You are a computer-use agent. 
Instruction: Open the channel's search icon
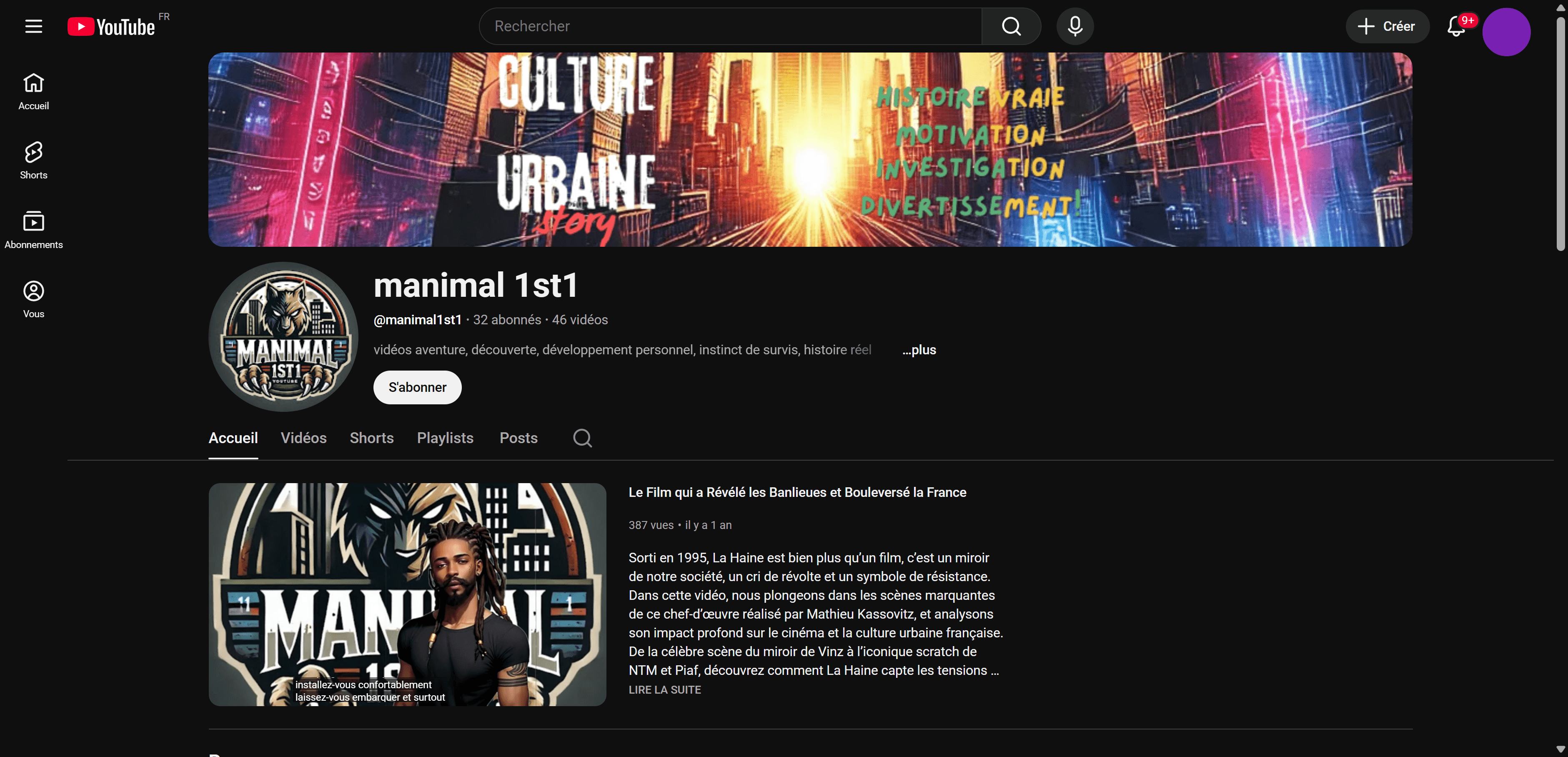tap(582, 438)
